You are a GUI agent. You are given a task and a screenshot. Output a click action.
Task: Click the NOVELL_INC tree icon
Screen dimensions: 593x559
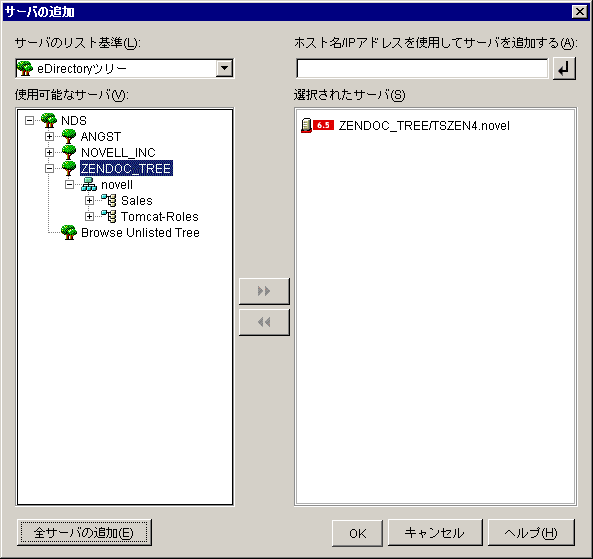coord(69,152)
